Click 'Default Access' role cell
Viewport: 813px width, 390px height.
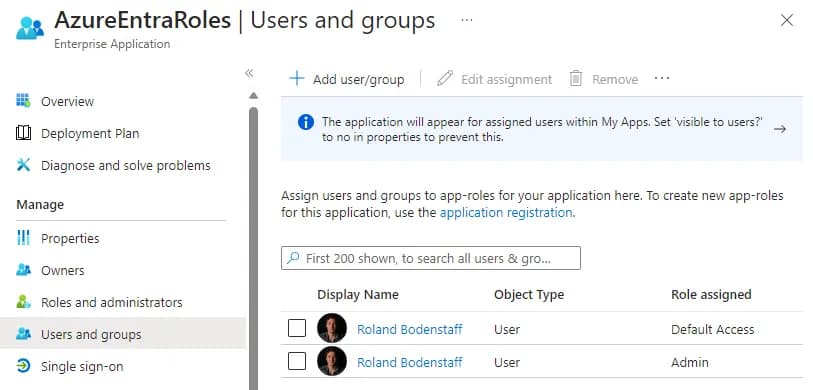[712, 329]
